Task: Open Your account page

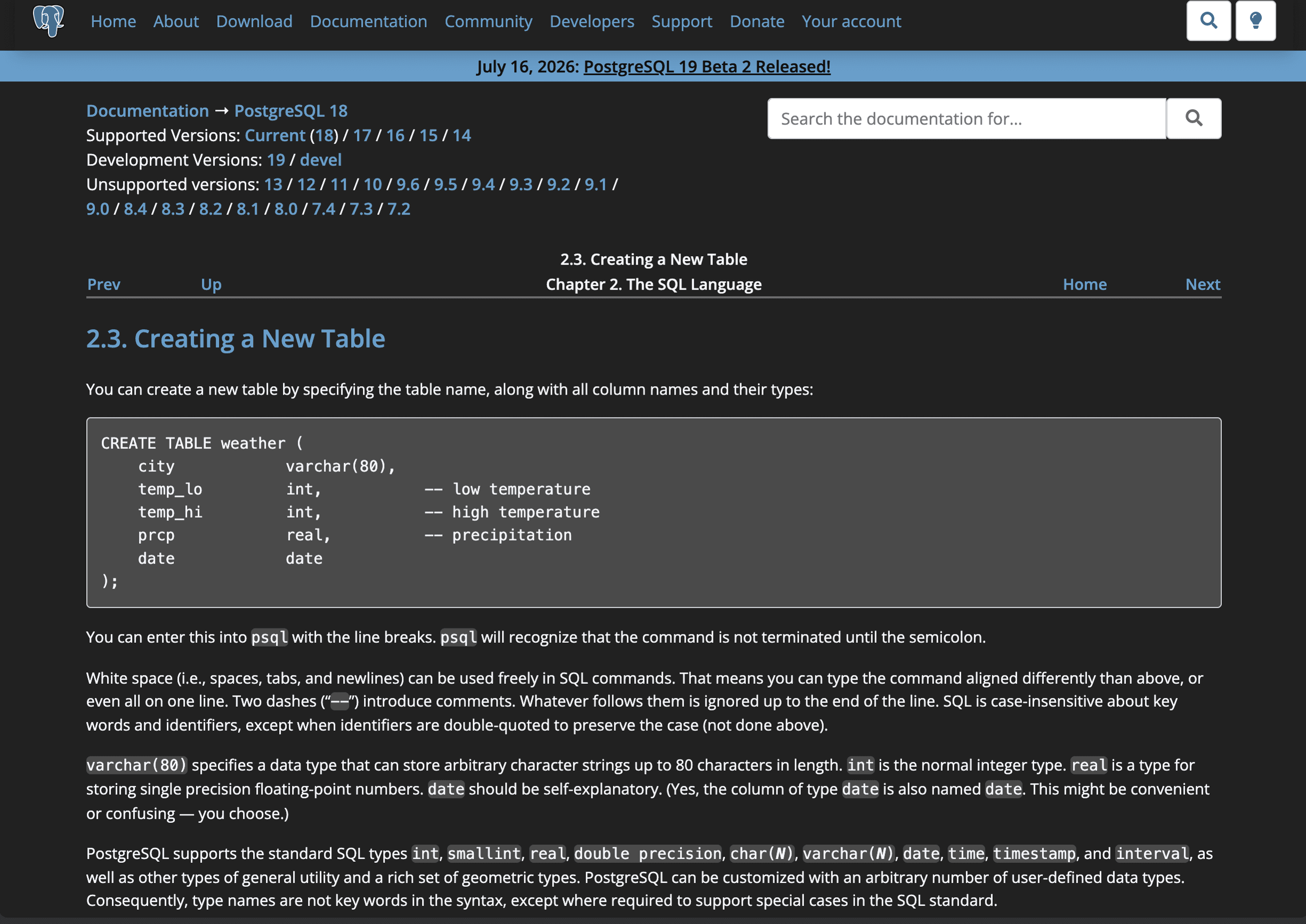Action: [x=851, y=22]
